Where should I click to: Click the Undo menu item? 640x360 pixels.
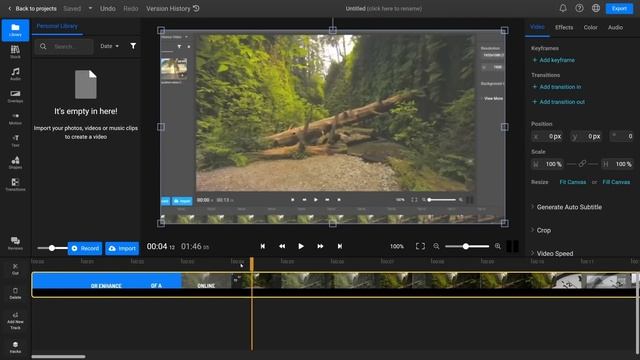point(108,8)
